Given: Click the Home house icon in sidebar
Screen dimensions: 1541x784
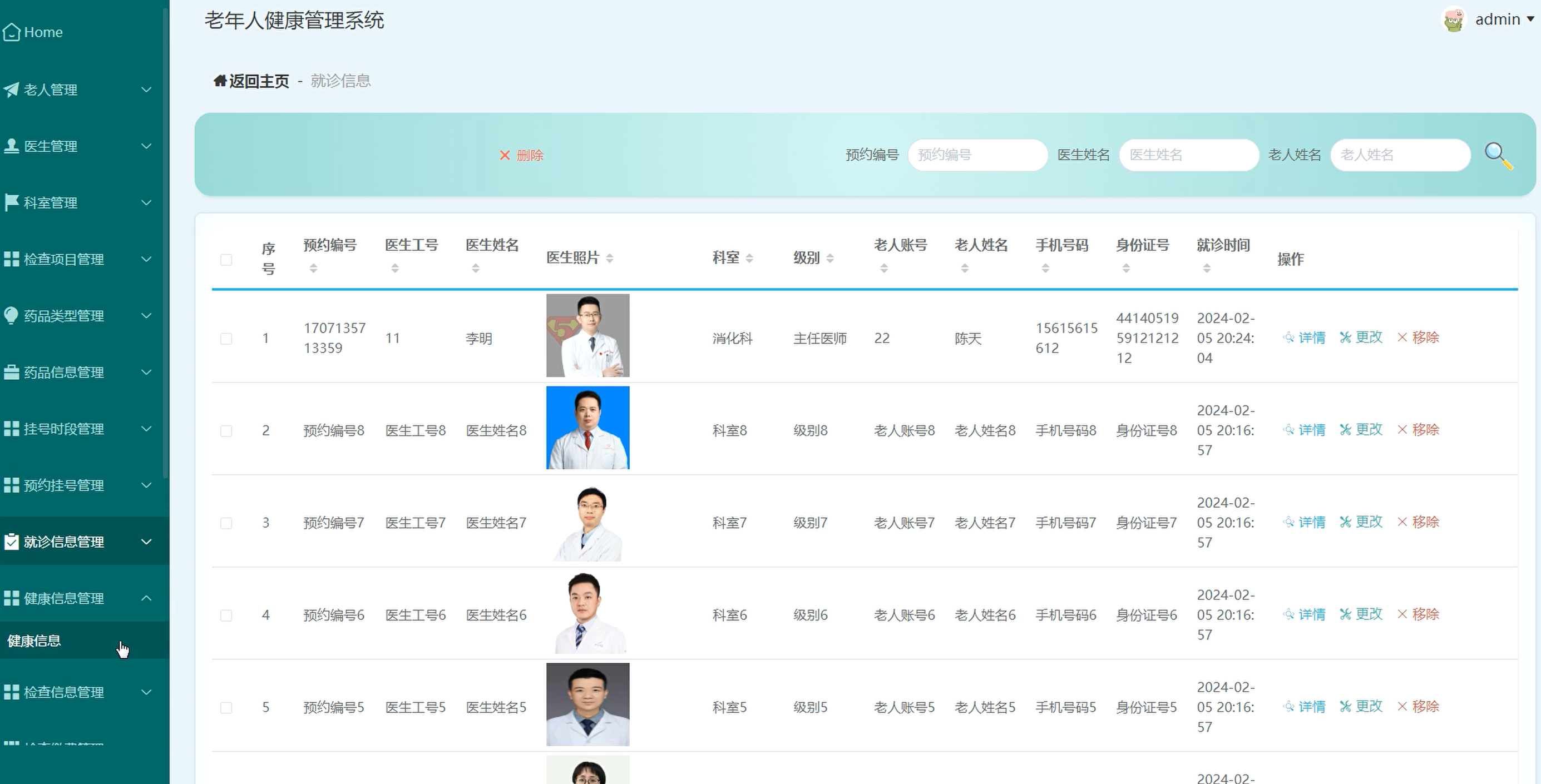Looking at the screenshot, I should [11, 32].
